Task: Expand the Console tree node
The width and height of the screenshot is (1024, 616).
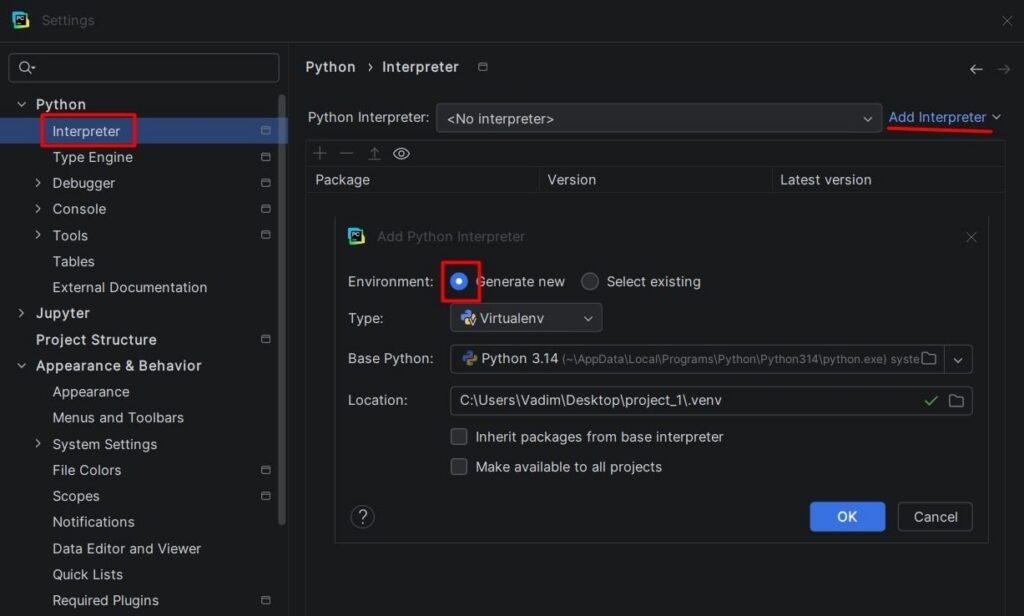Action: [x=38, y=208]
